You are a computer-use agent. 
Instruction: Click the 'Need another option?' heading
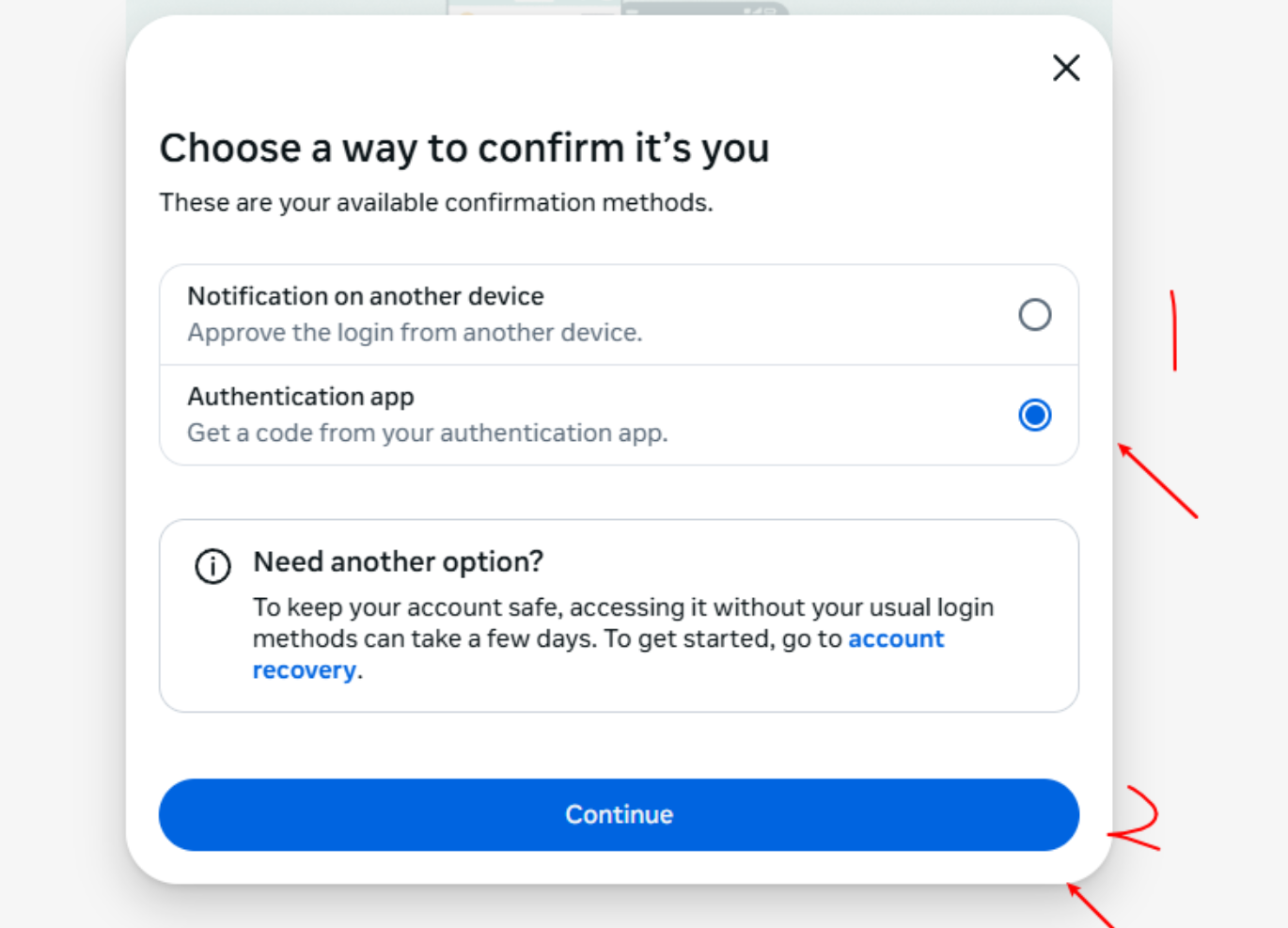399,562
